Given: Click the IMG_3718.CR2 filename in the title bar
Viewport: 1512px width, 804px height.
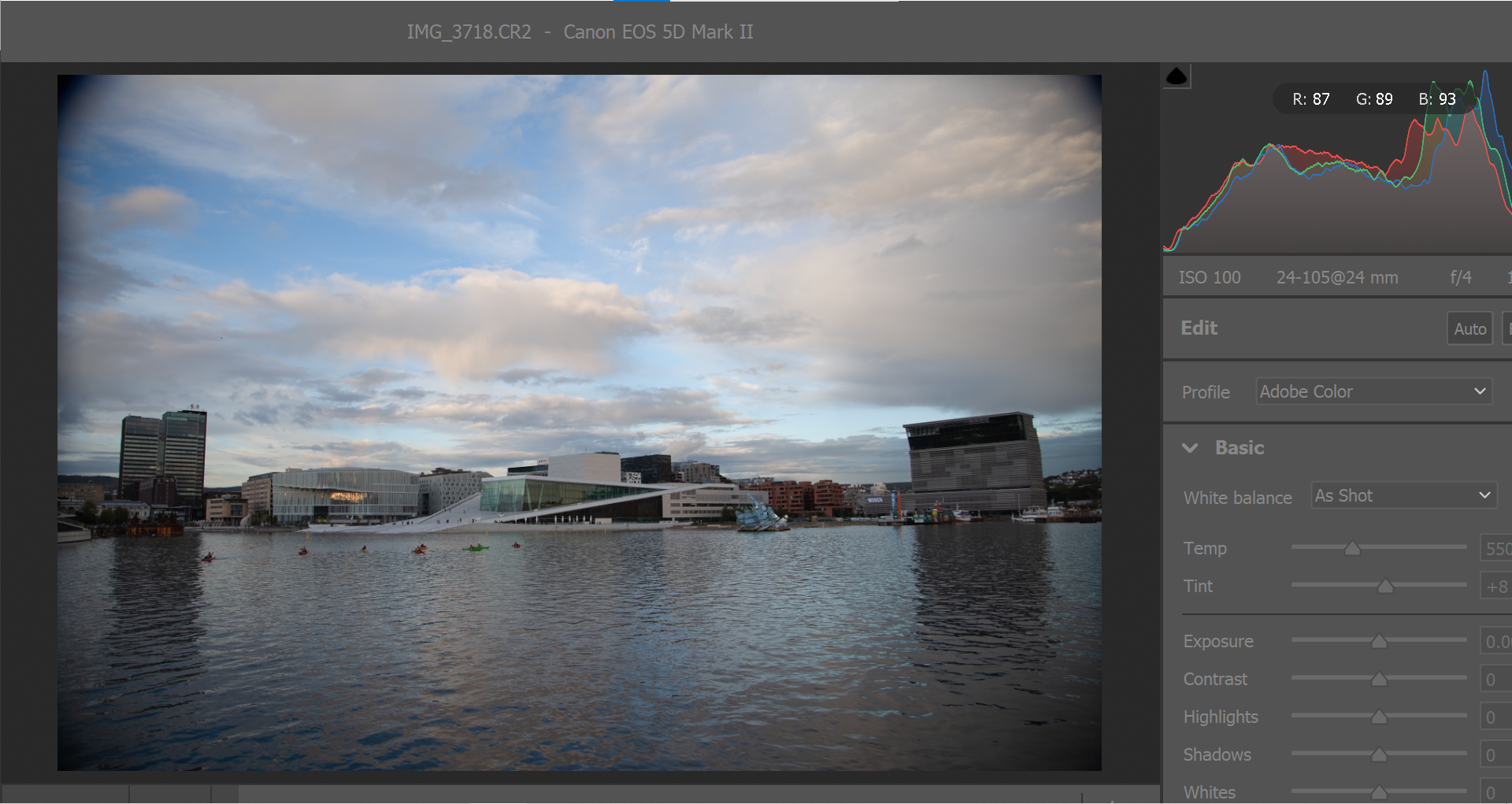Looking at the screenshot, I should 469,32.
